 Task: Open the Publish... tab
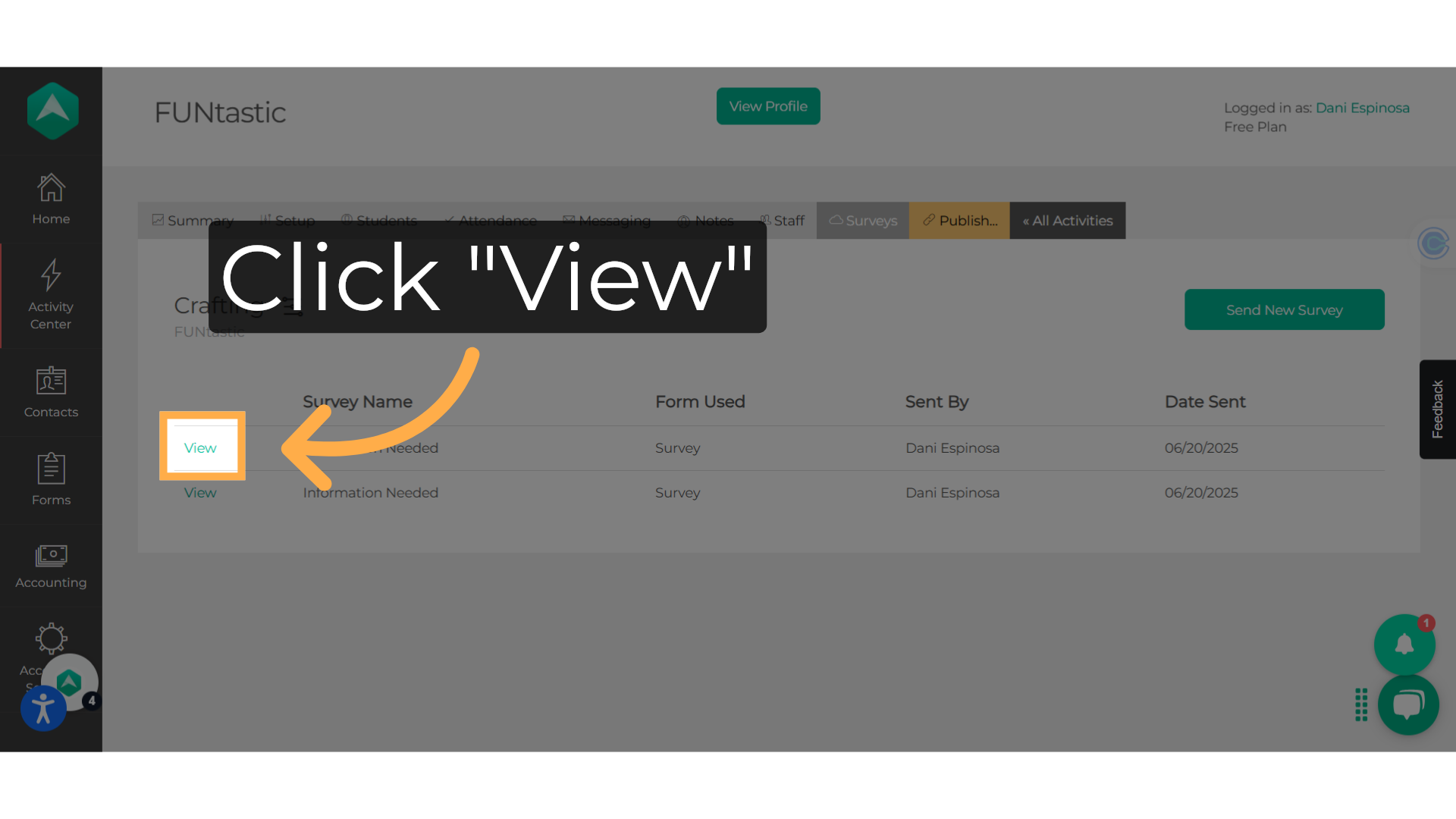pos(959,221)
